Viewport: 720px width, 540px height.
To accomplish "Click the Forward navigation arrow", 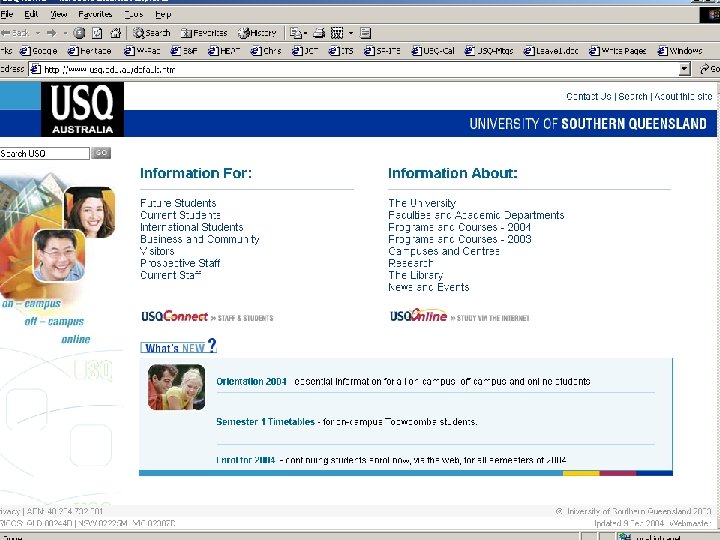I will [x=51, y=33].
